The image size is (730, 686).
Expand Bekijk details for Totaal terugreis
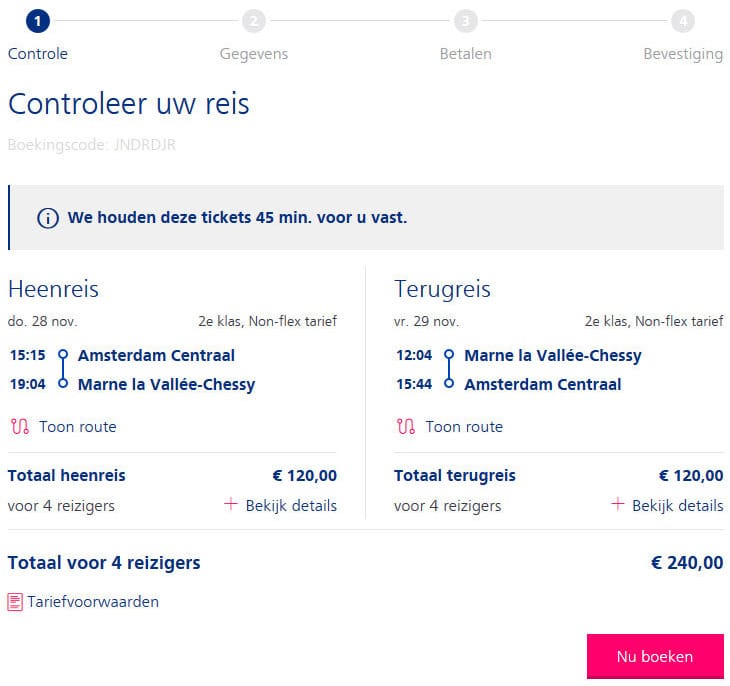[667, 505]
